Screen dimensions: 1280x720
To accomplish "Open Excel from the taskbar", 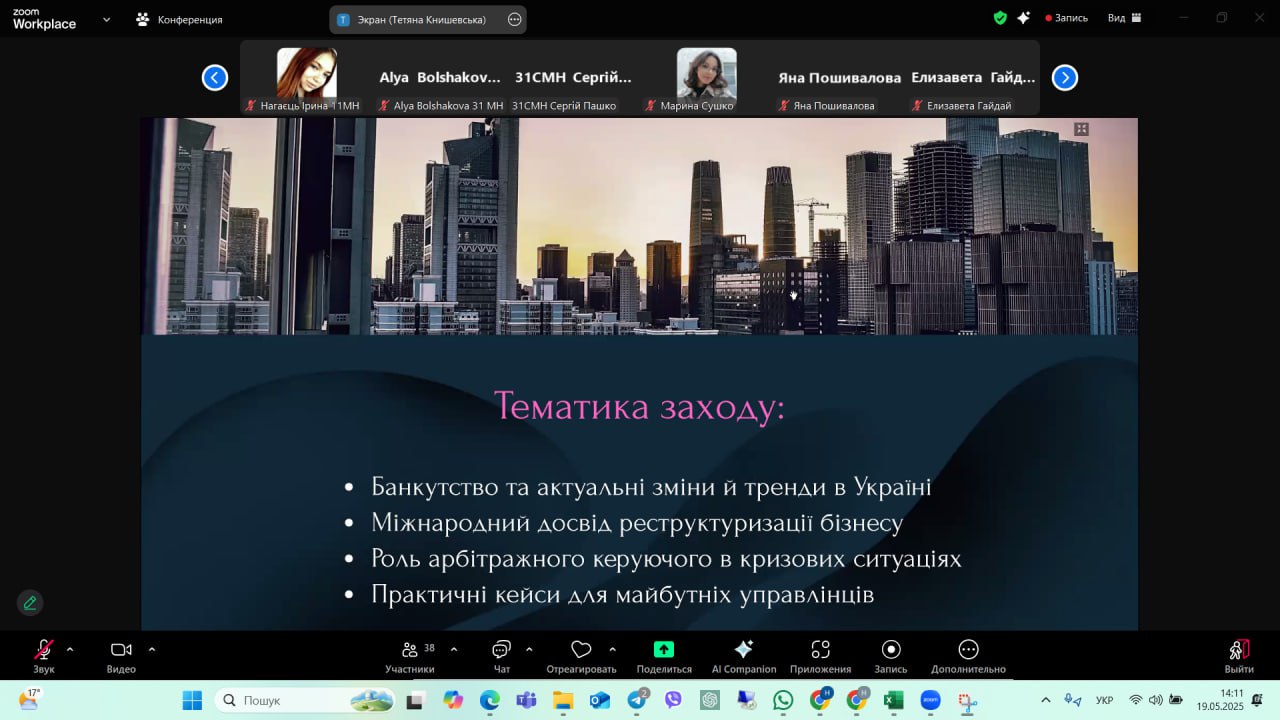I will (x=893, y=701).
